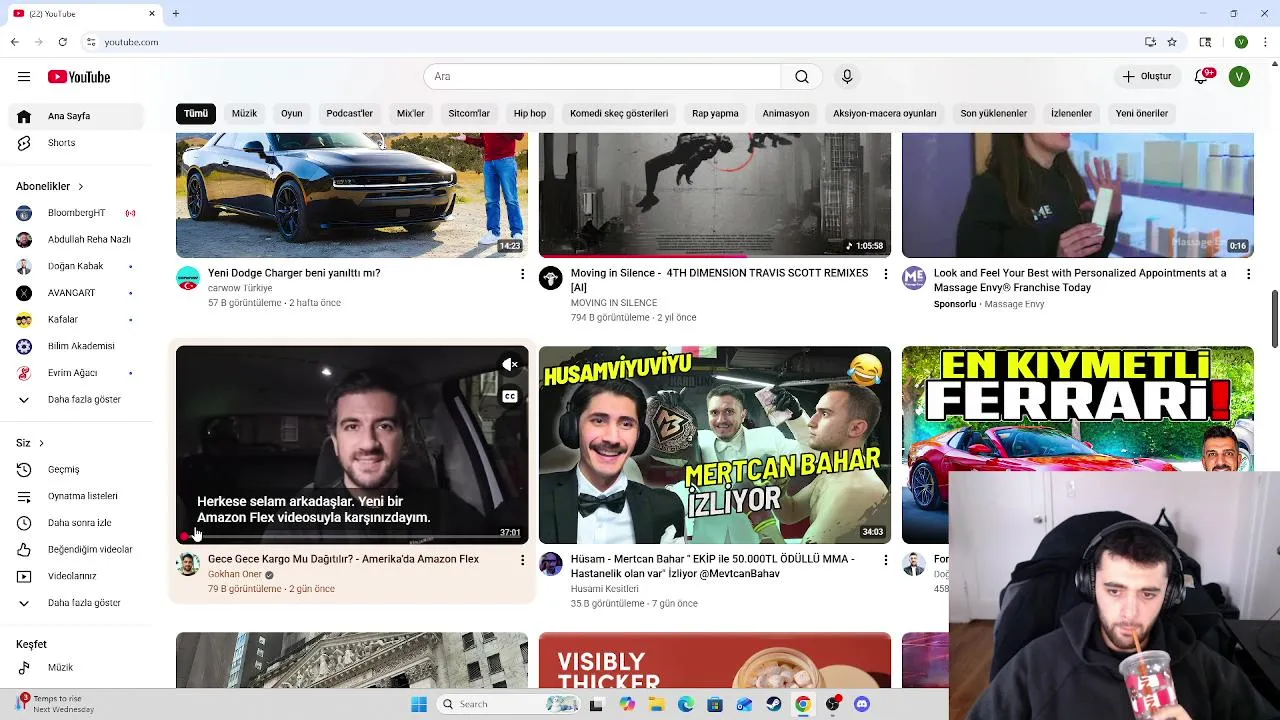Select the Son yüklenenler chip
Viewport: 1280px width, 720px height.
click(x=994, y=113)
